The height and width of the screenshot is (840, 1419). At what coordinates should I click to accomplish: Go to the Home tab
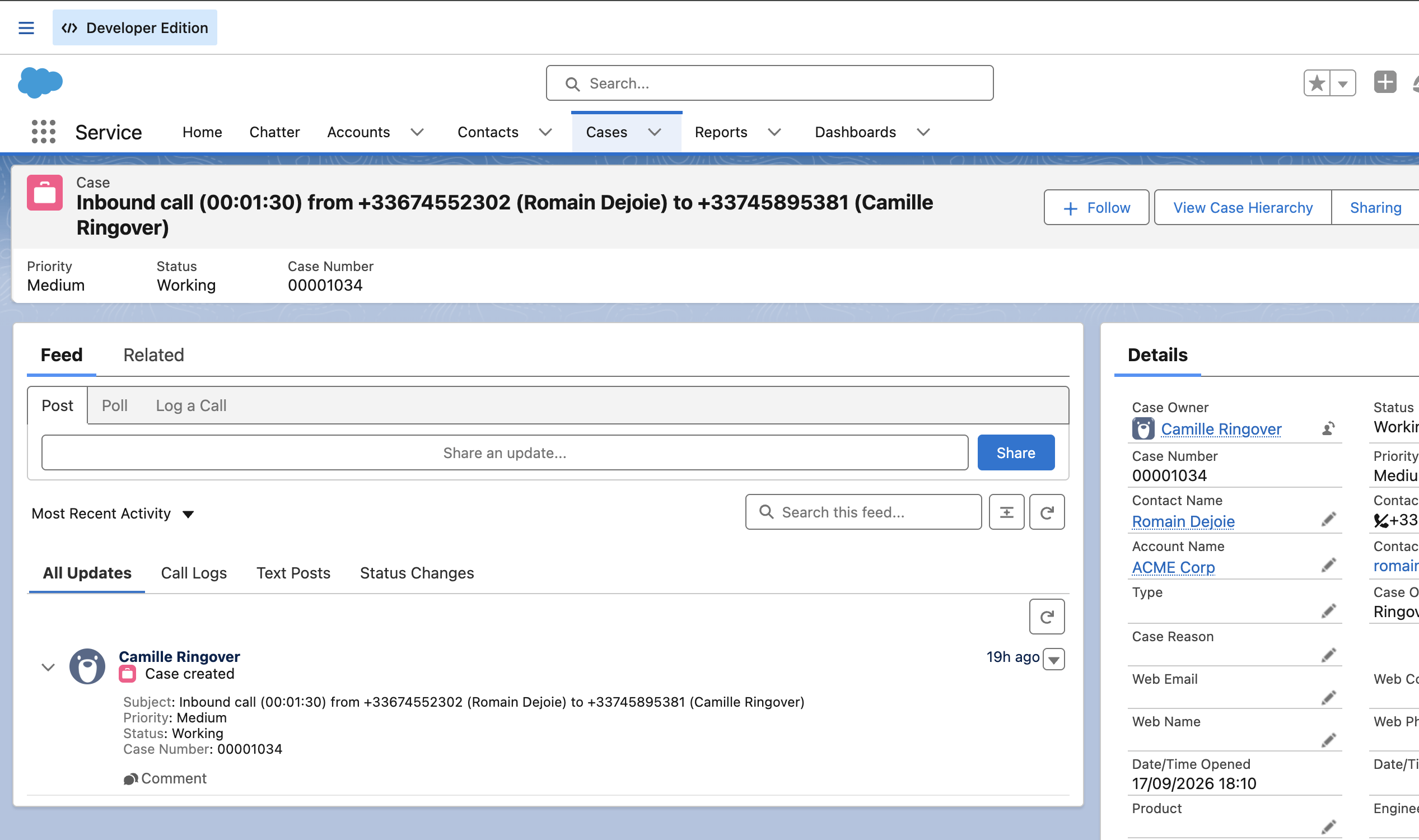pos(202,132)
